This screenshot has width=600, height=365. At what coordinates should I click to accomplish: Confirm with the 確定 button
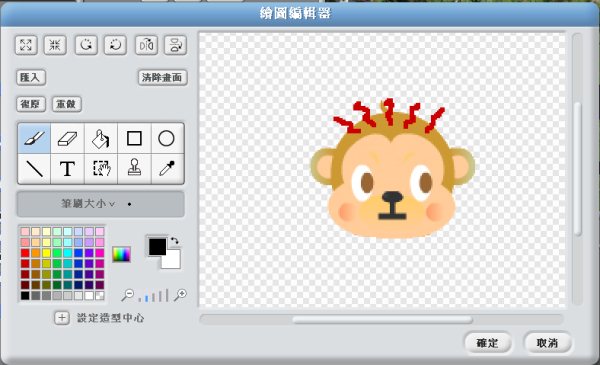click(488, 343)
